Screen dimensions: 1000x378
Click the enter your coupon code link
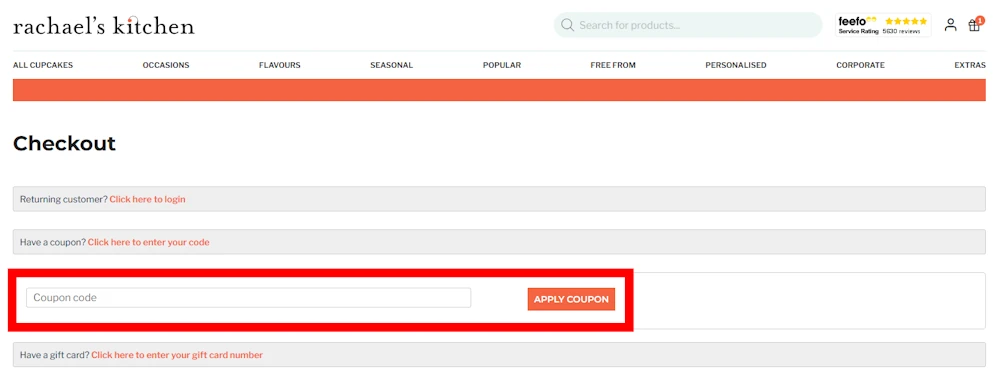tap(149, 242)
